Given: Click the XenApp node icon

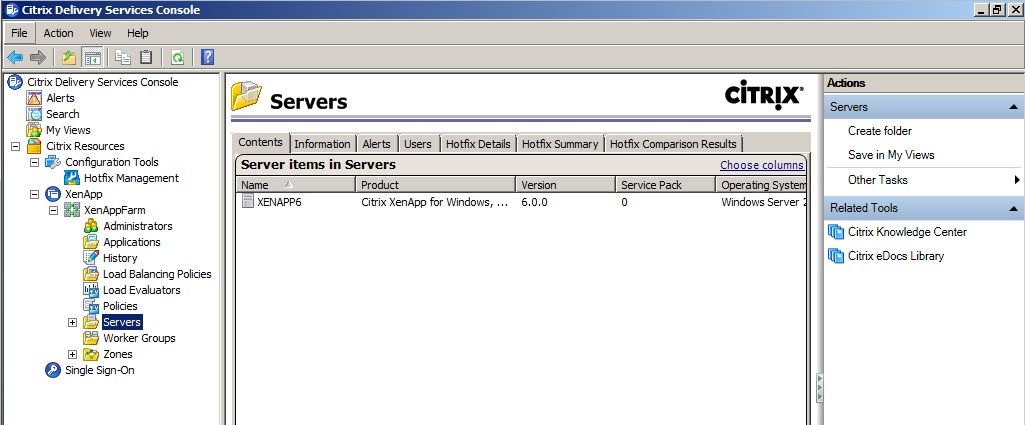Looking at the screenshot, I should (x=53, y=194).
